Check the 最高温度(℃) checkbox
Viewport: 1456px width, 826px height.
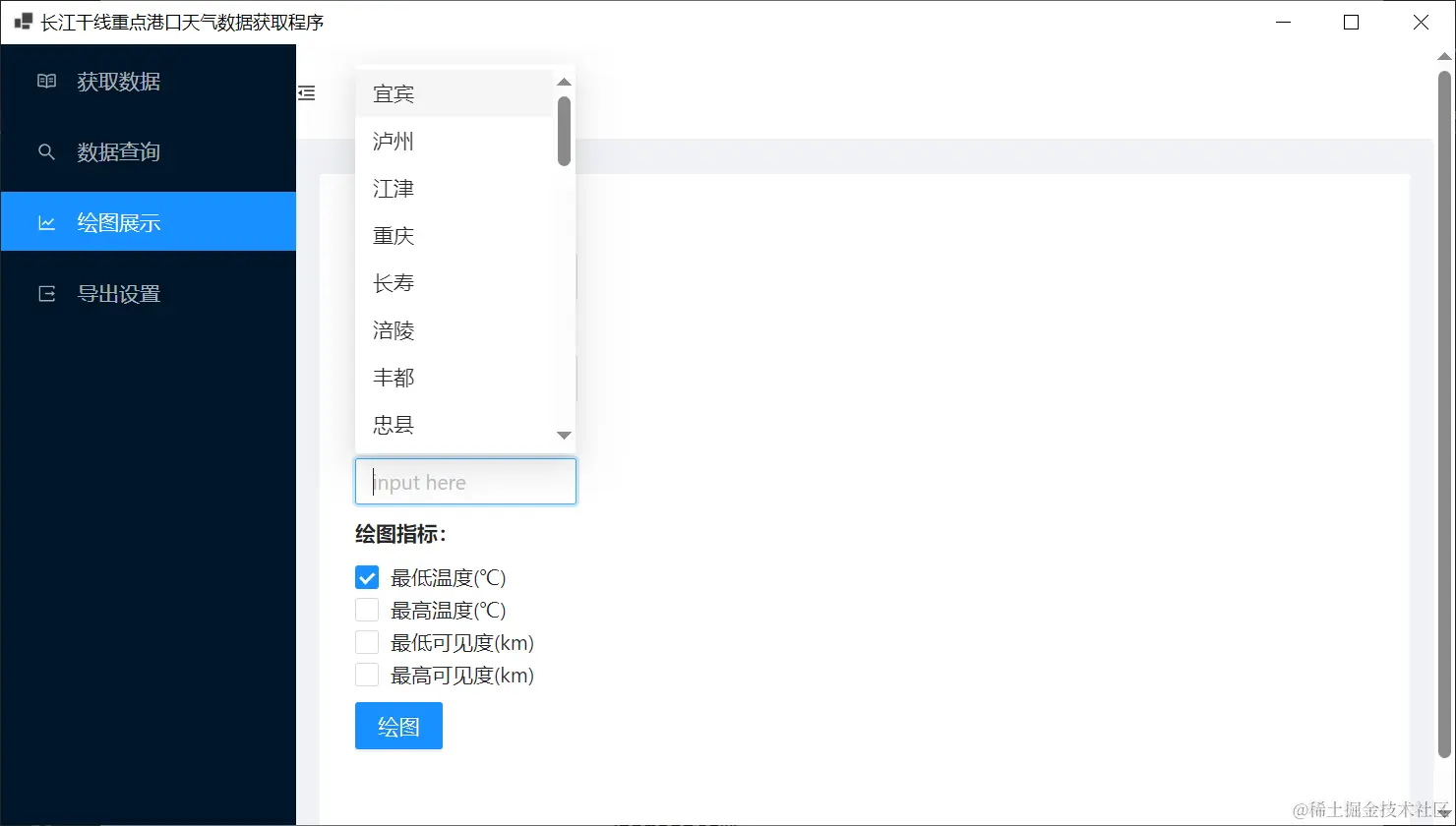pos(367,611)
